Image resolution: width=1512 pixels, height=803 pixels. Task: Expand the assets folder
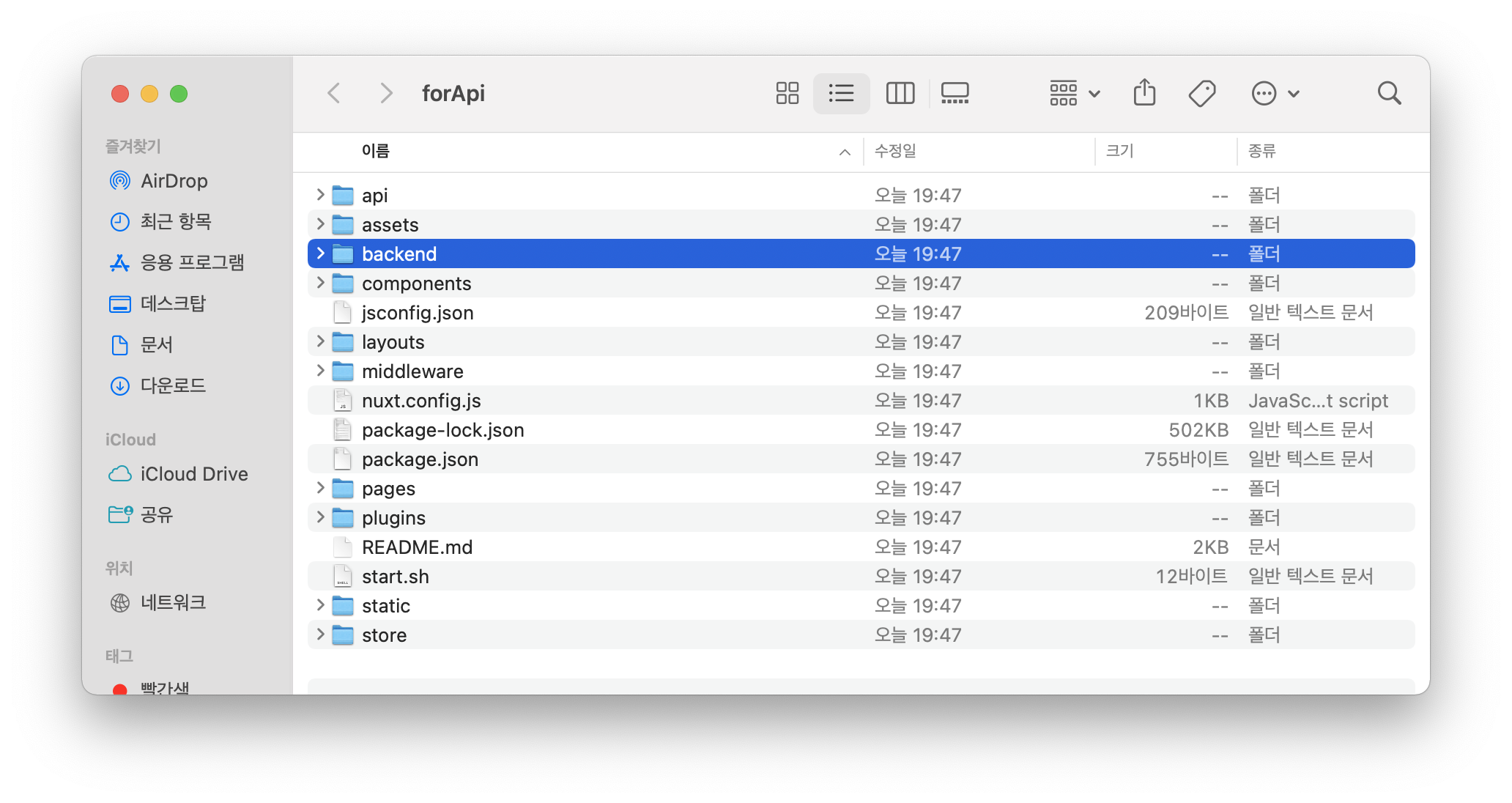pos(320,224)
